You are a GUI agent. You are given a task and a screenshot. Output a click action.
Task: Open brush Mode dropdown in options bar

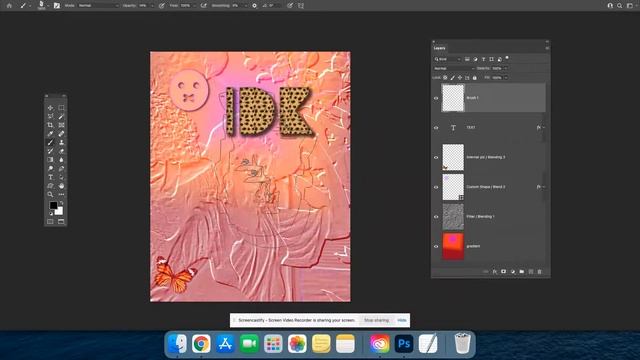(x=98, y=6)
